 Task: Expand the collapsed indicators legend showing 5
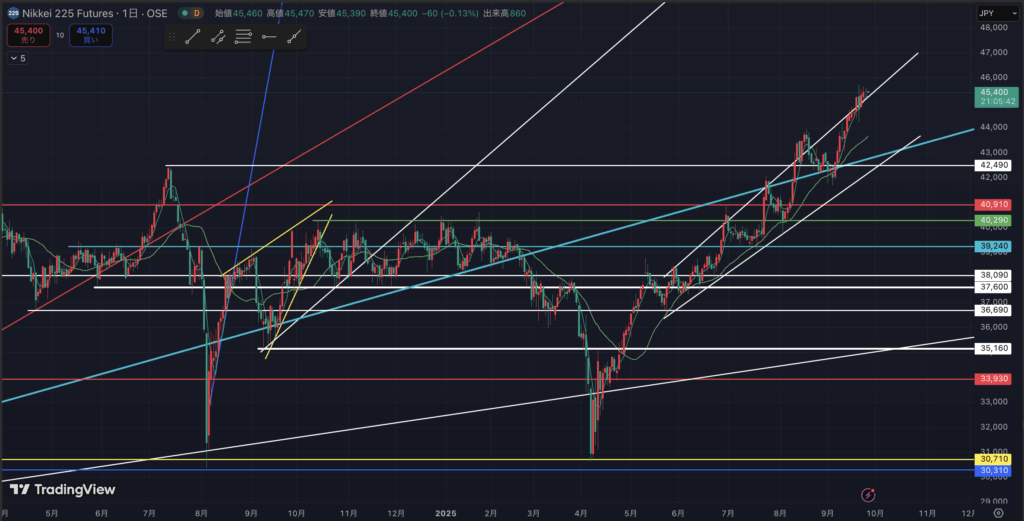coord(19,59)
